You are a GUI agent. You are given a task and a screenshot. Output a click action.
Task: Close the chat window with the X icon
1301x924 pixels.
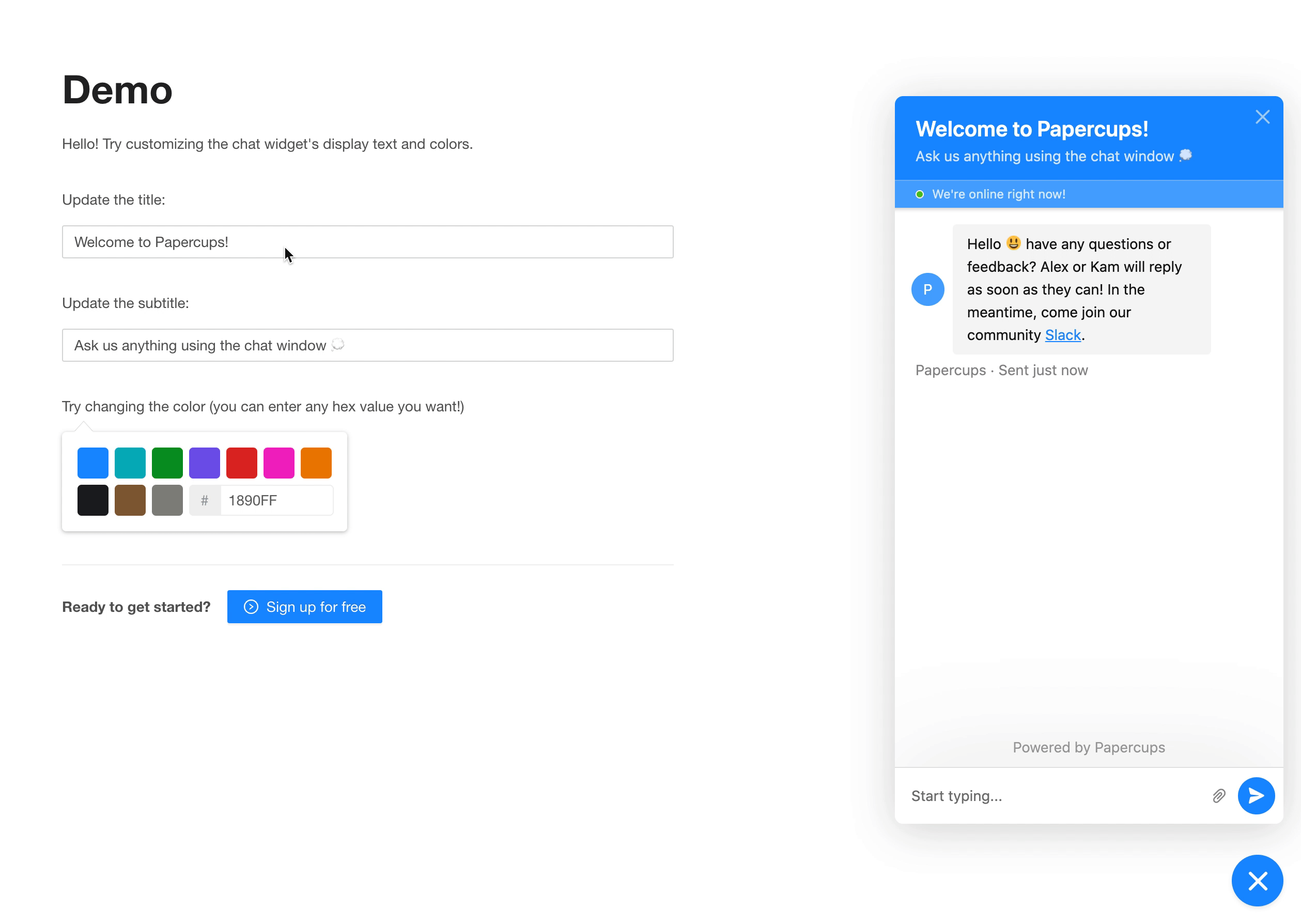pyautogui.click(x=1263, y=116)
